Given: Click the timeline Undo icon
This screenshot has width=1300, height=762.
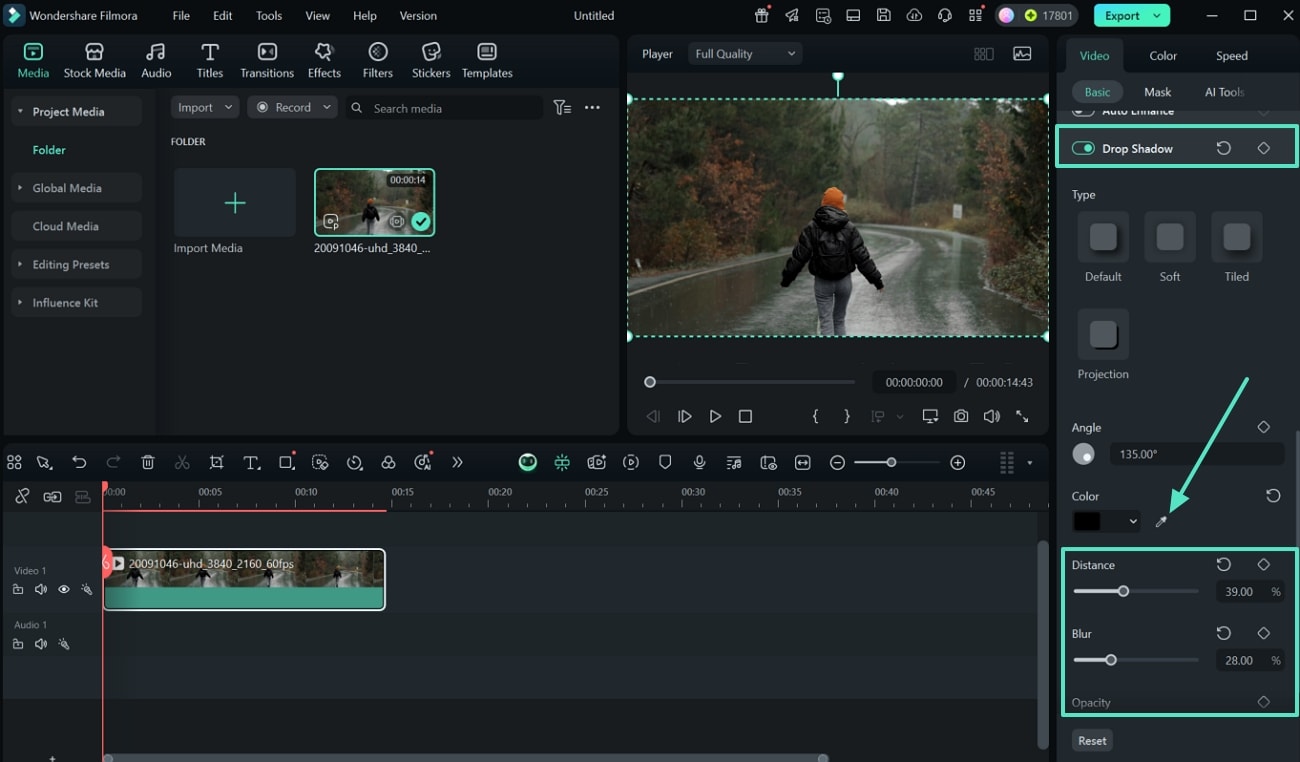Looking at the screenshot, I should (79, 462).
